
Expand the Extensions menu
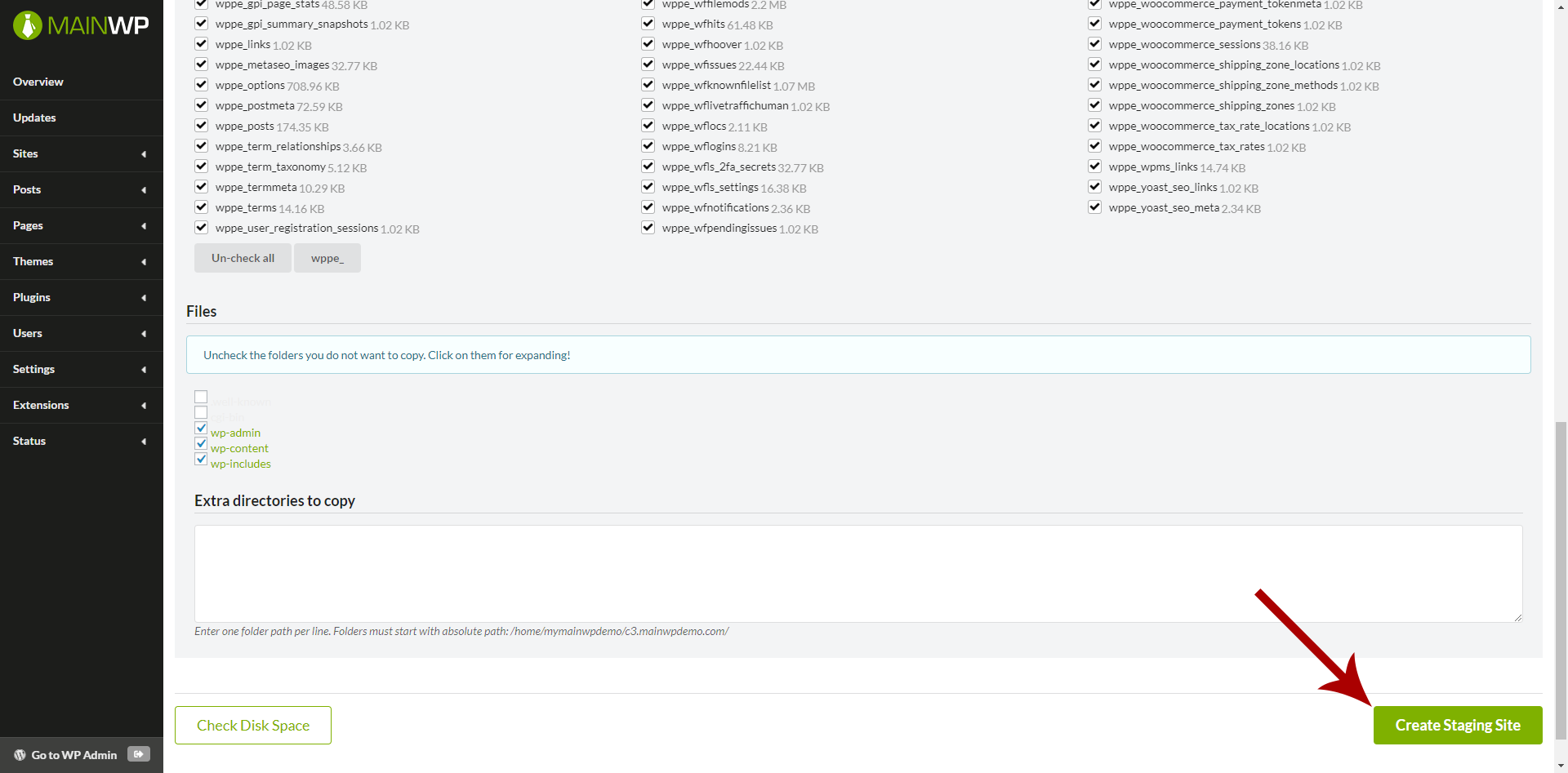pyautogui.click(x=82, y=405)
